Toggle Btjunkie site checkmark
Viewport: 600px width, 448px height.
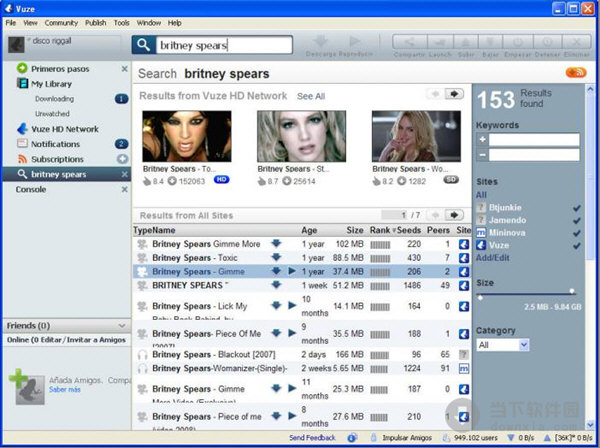pos(577,208)
